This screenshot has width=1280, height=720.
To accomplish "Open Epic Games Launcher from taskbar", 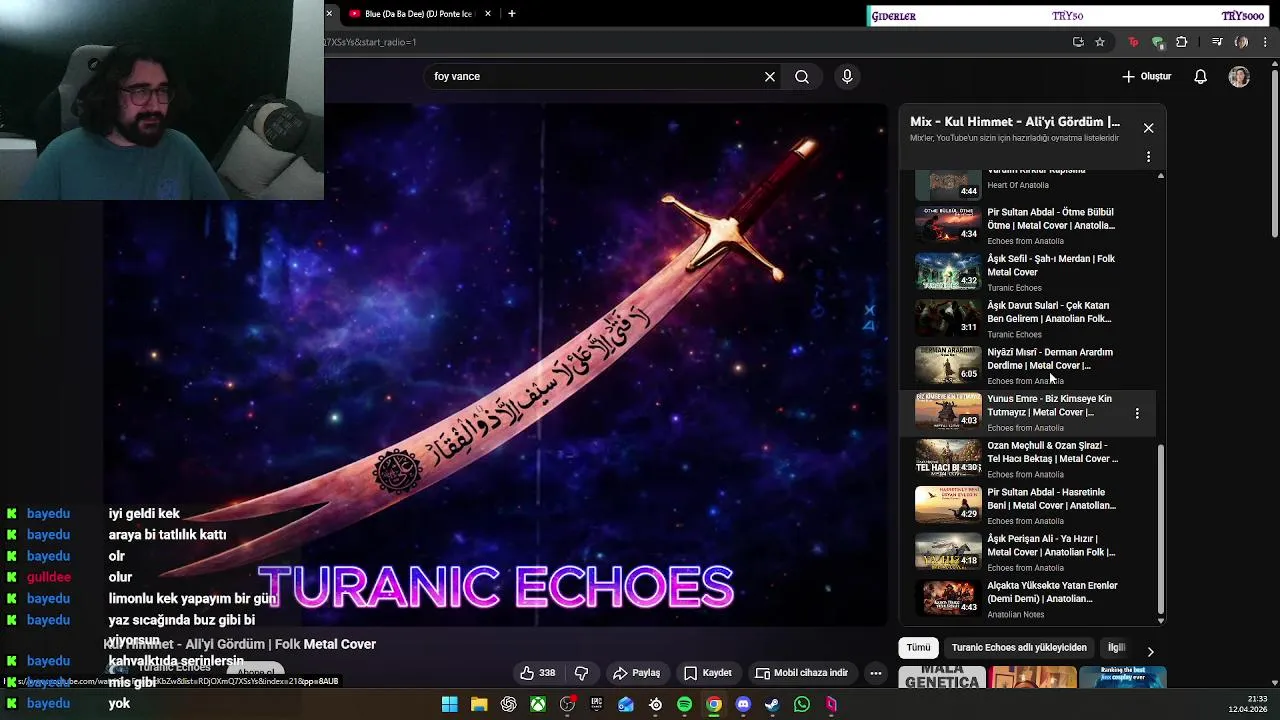I will tap(596, 705).
